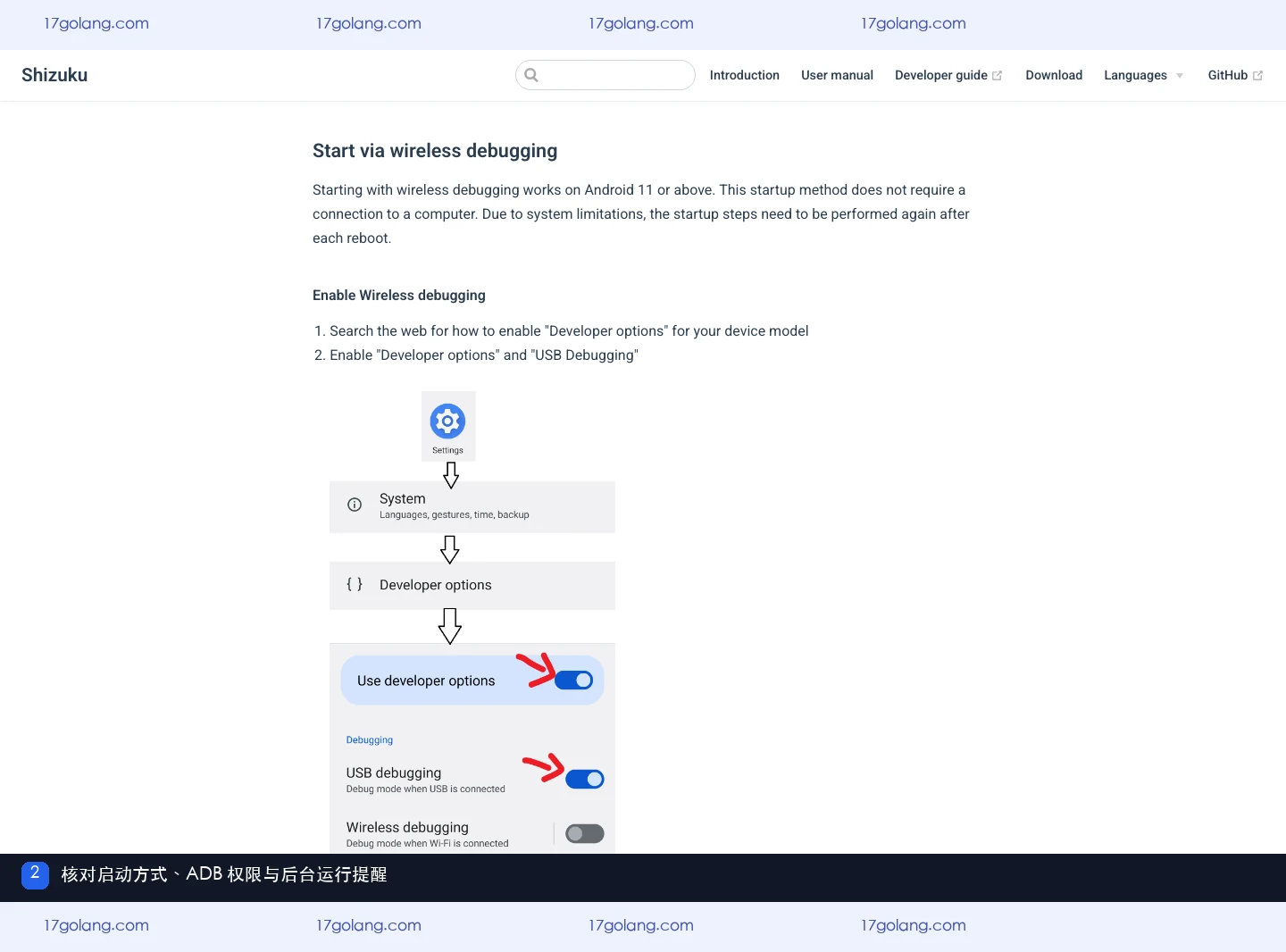Click the Shizuku site title
This screenshot has height=952, width=1286.
coord(54,75)
